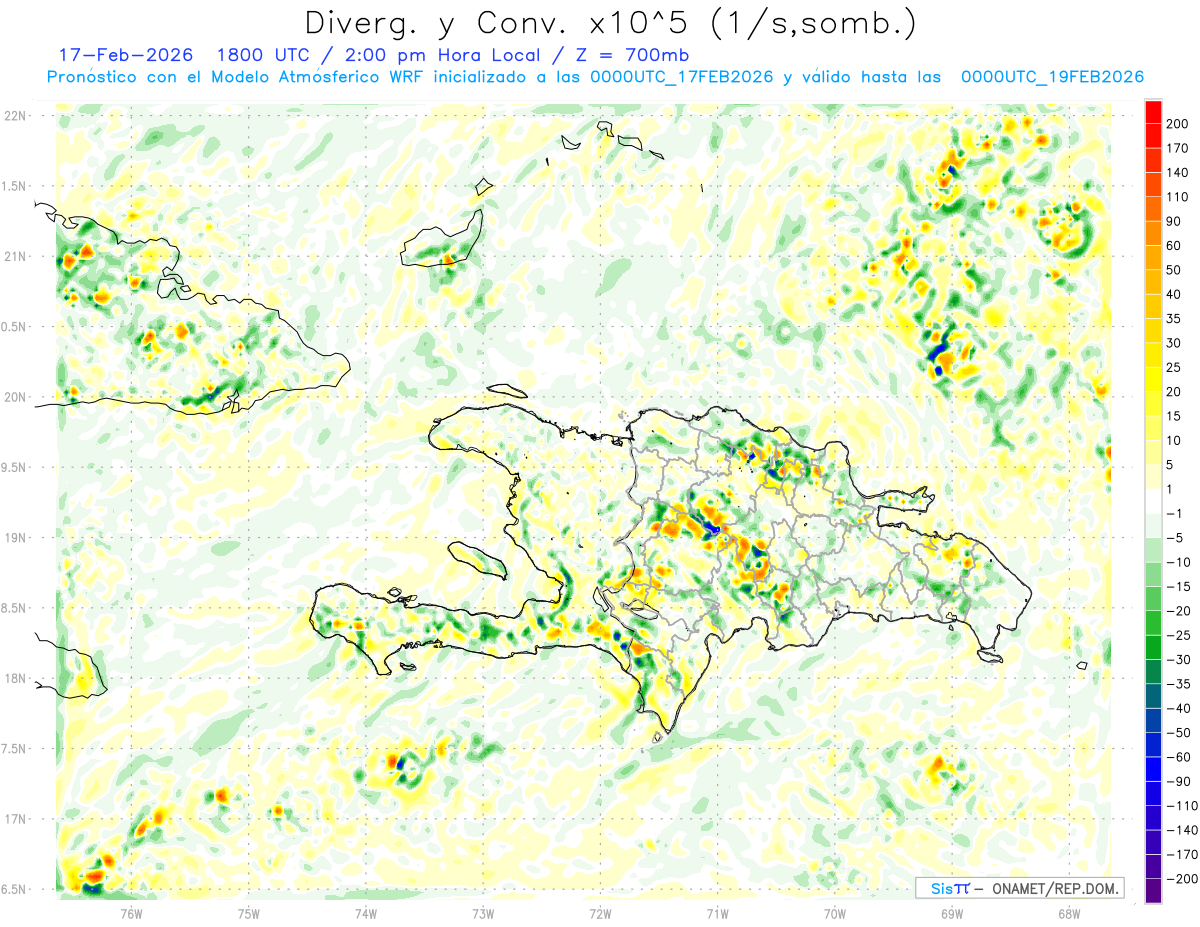The height and width of the screenshot is (927, 1200).
Task: Click the red swatch above 200 on color scale
Action: pyautogui.click(x=1154, y=111)
